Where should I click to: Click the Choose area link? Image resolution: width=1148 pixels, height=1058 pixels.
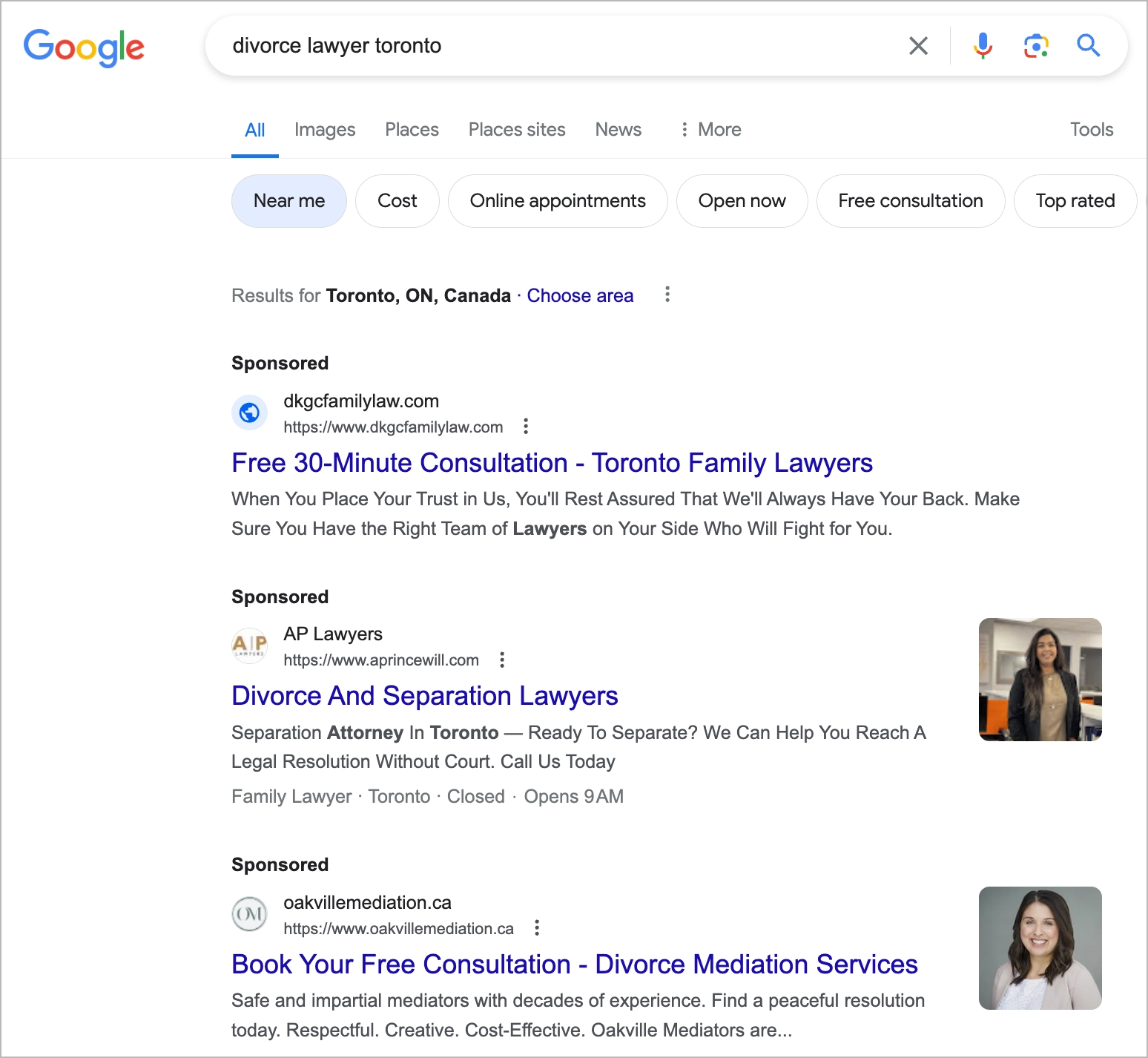pyautogui.click(x=579, y=295)
